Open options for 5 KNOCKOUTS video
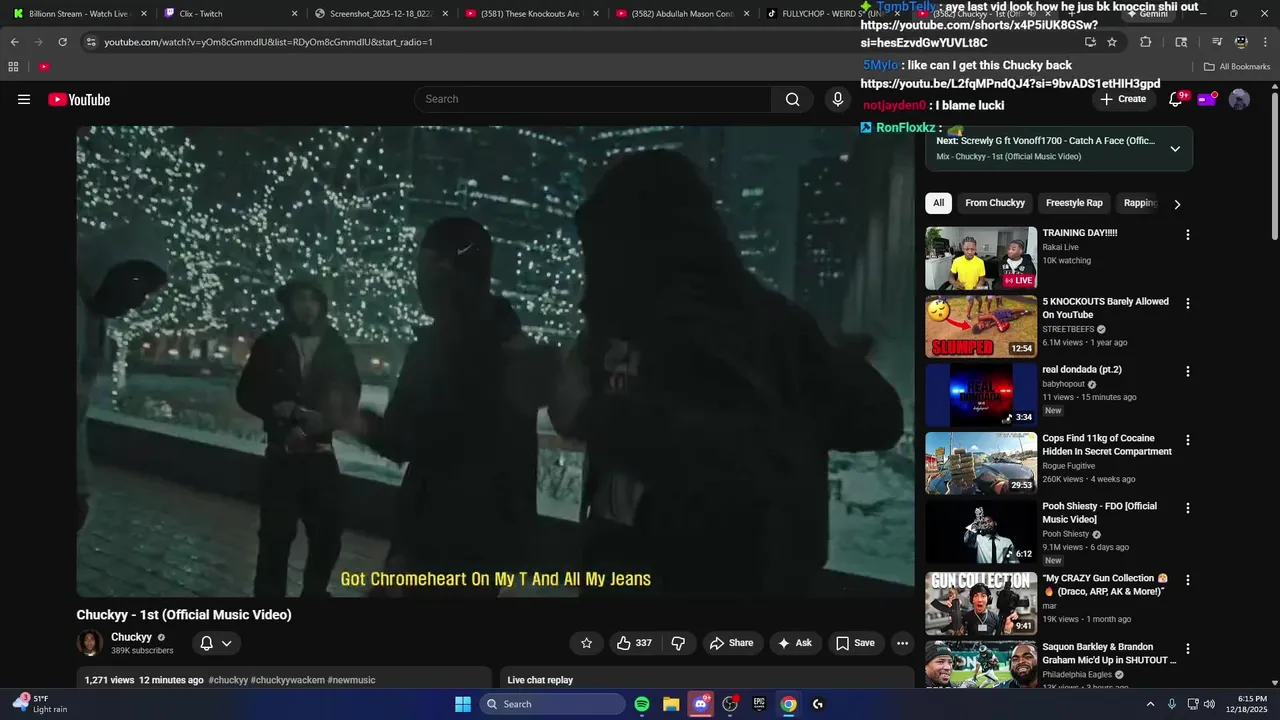The width and height of the screenshot is (1280, 720). (x=1188, y=303)
